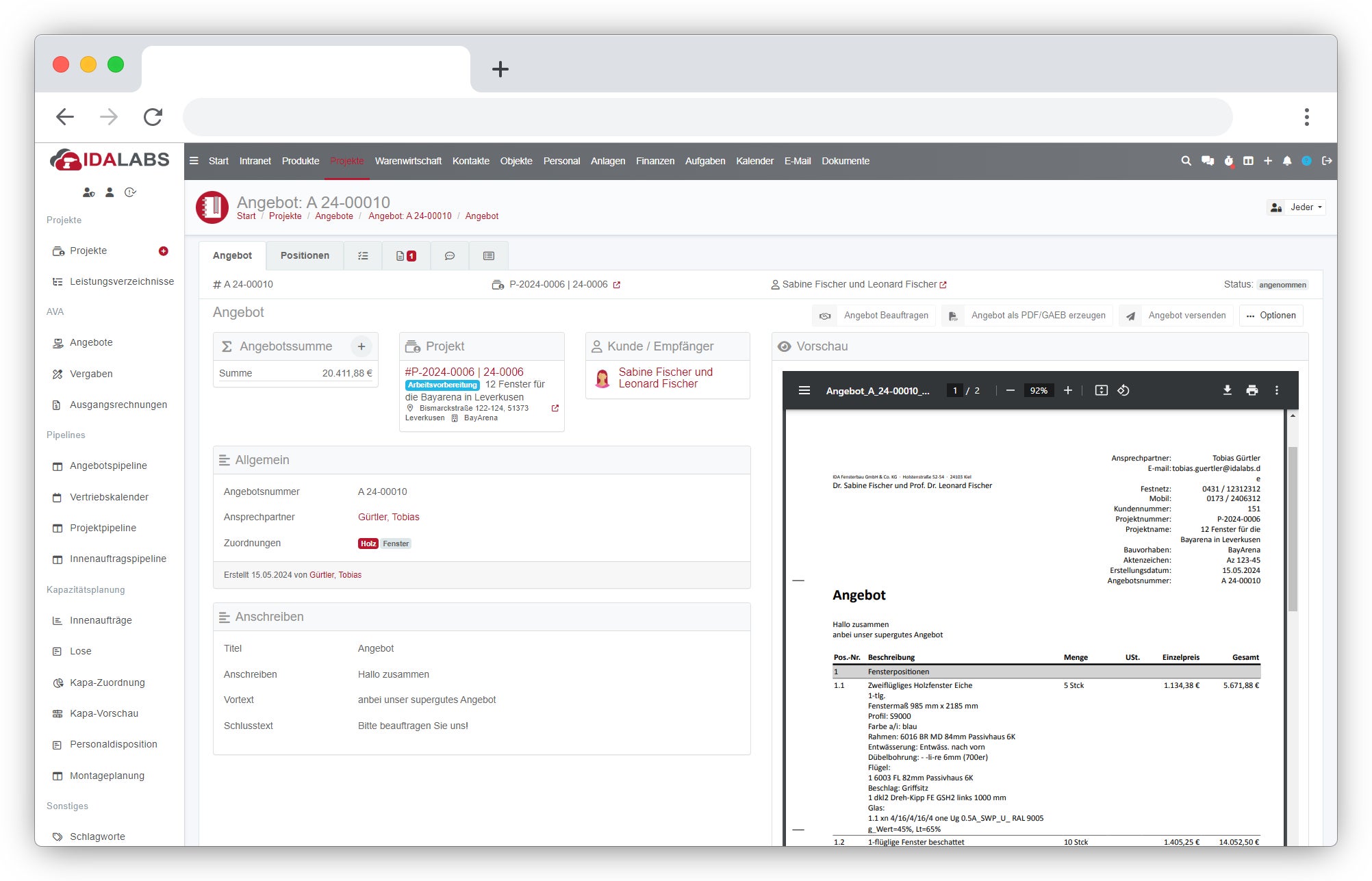Zoom out the PDF preview
1372x881 pixels.
click(x=1011, y=390)
